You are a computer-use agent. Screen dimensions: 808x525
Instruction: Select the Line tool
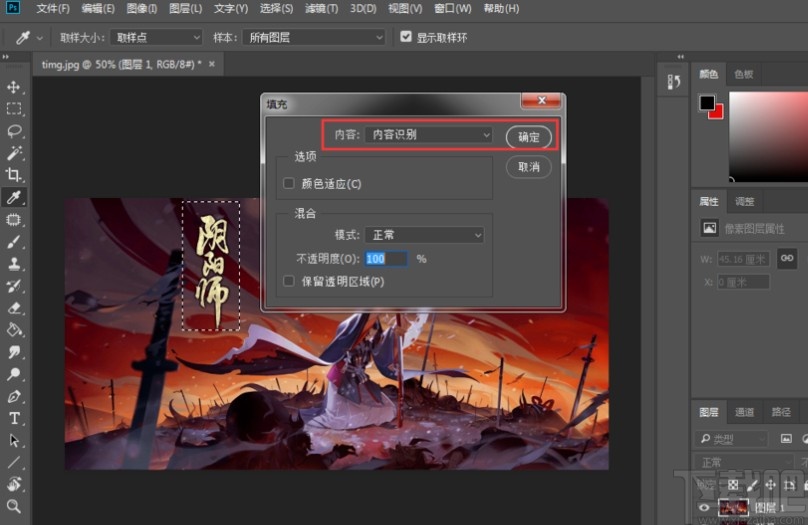14,462
